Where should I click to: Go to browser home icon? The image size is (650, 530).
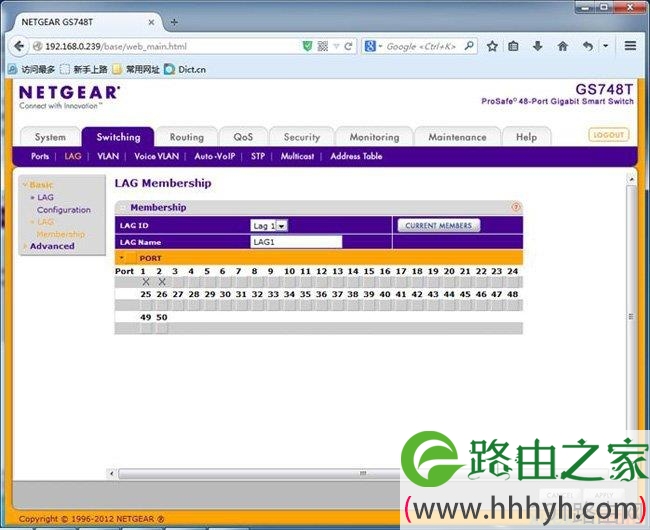coord(563,46)
